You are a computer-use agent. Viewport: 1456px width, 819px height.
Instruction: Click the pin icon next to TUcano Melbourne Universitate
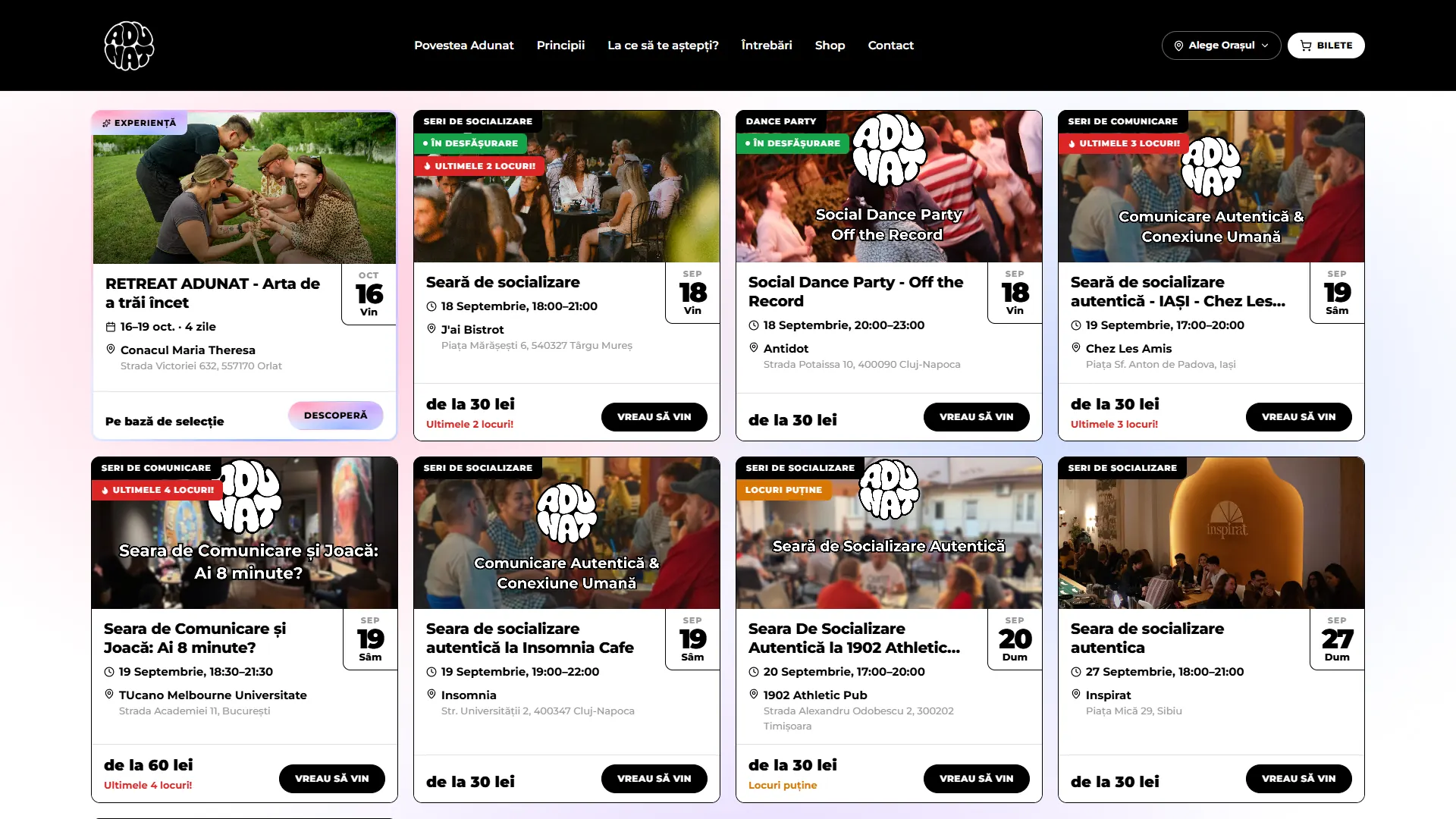click(x=109, y=695)
